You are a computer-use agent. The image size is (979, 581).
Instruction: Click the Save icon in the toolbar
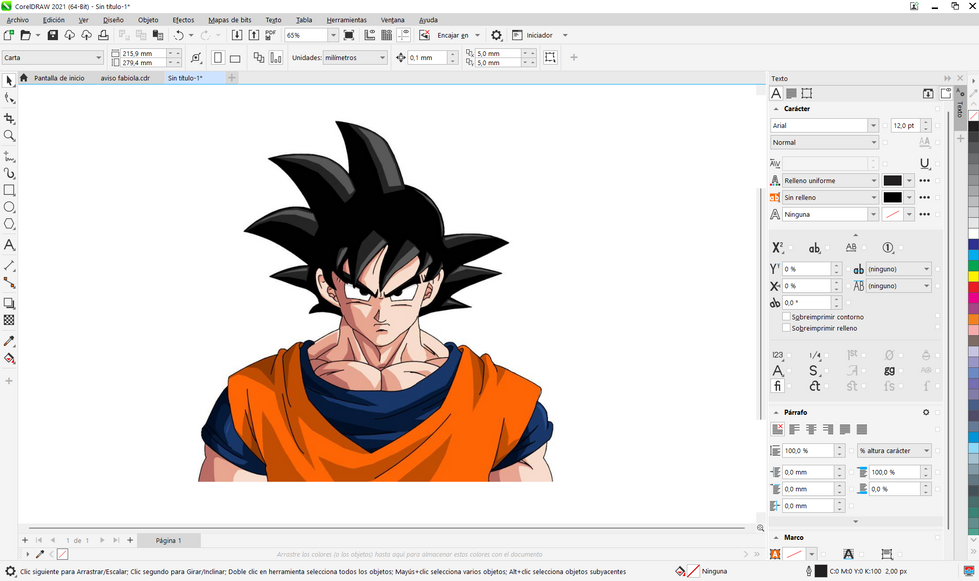tap(52, 35)
